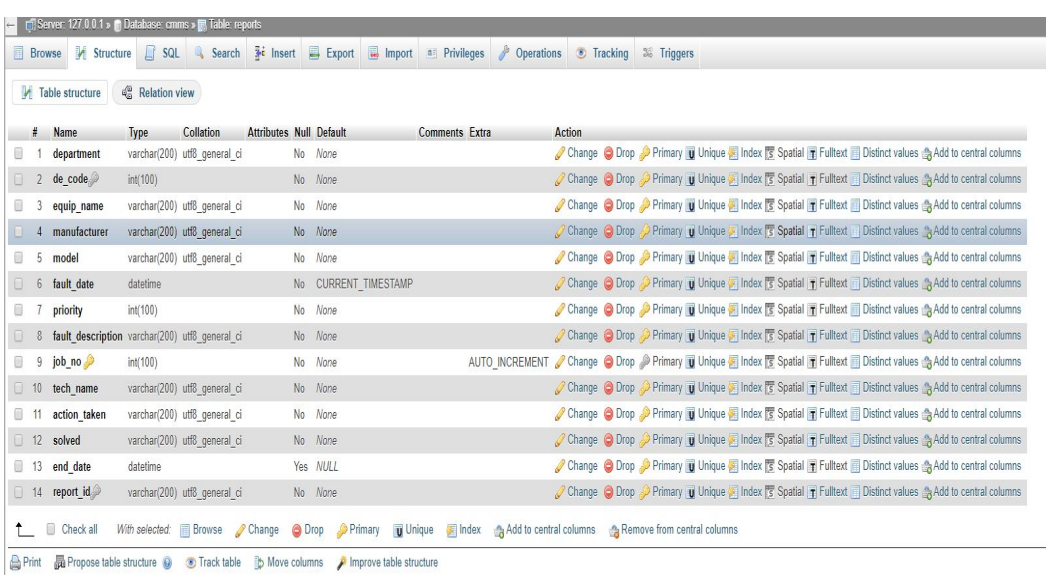Click With selected Change link

264,530
